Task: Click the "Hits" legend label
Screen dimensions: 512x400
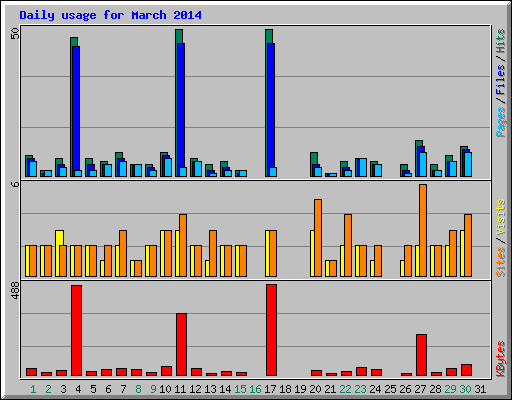Action: (500, 41)
